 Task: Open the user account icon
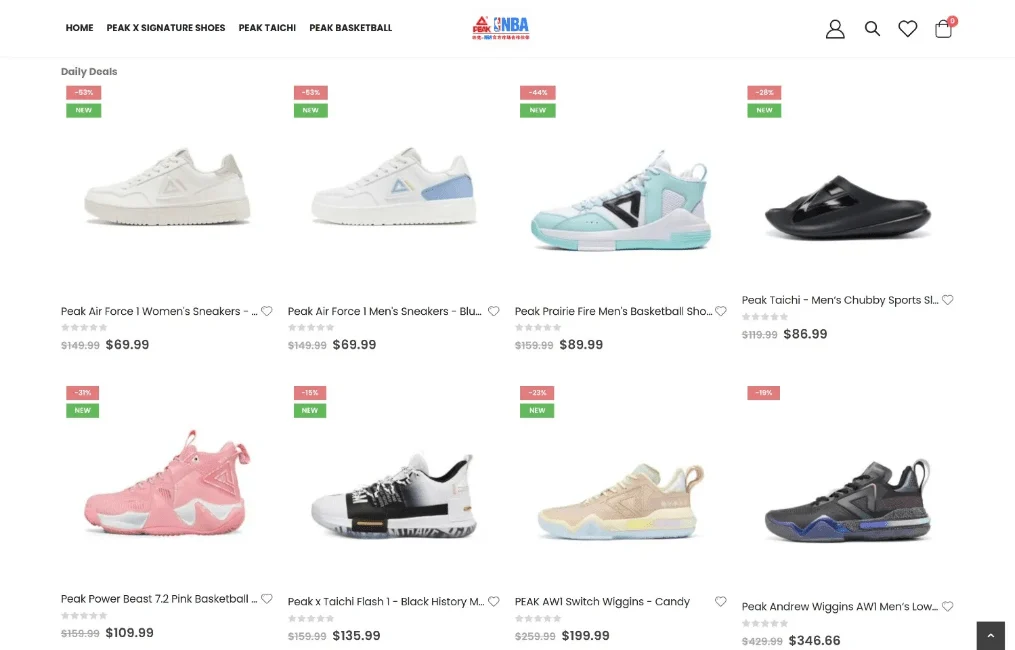pyautogui.click(x=835, y=28)
